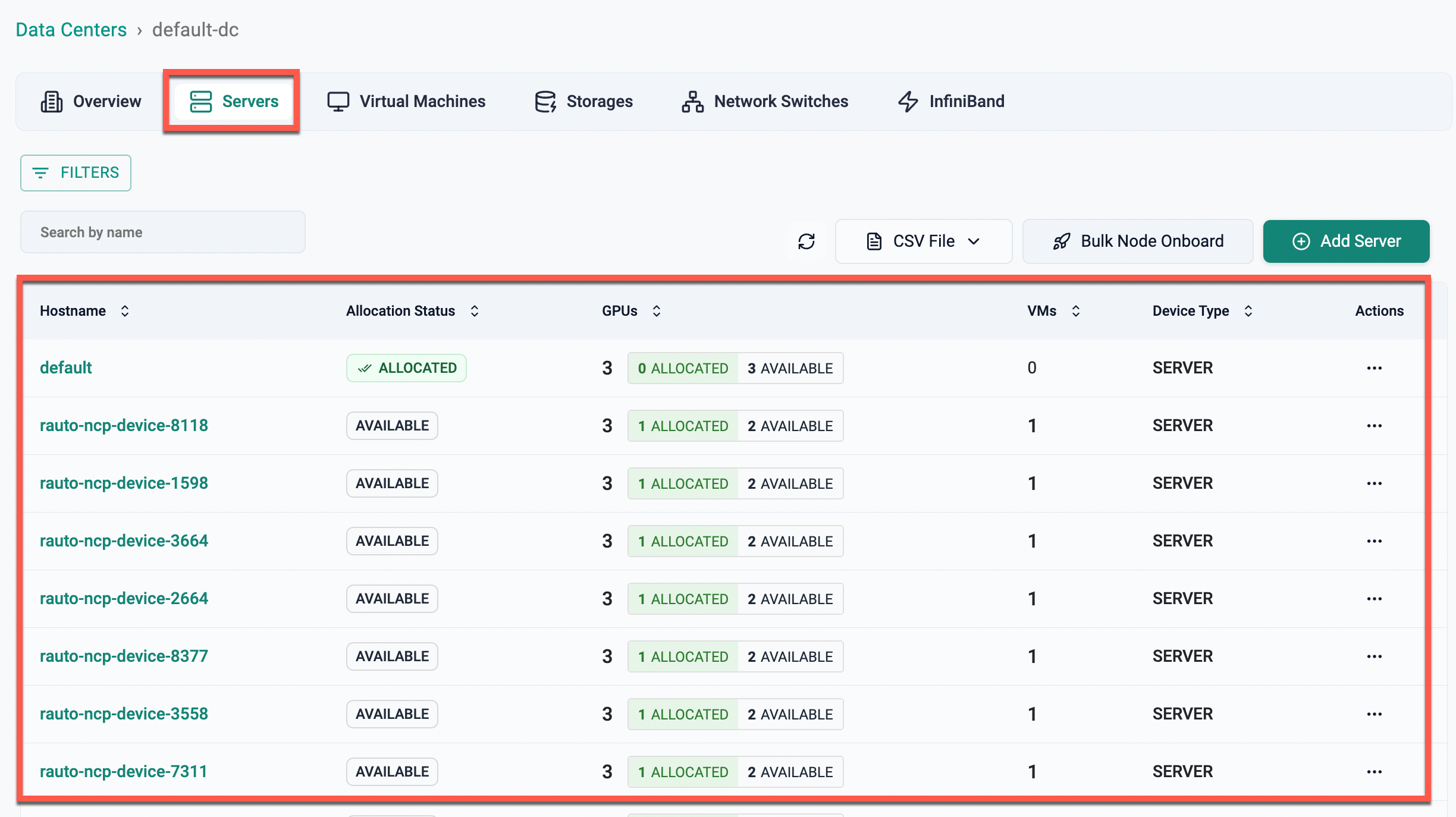Go to the Storages tab

[583, 102]
